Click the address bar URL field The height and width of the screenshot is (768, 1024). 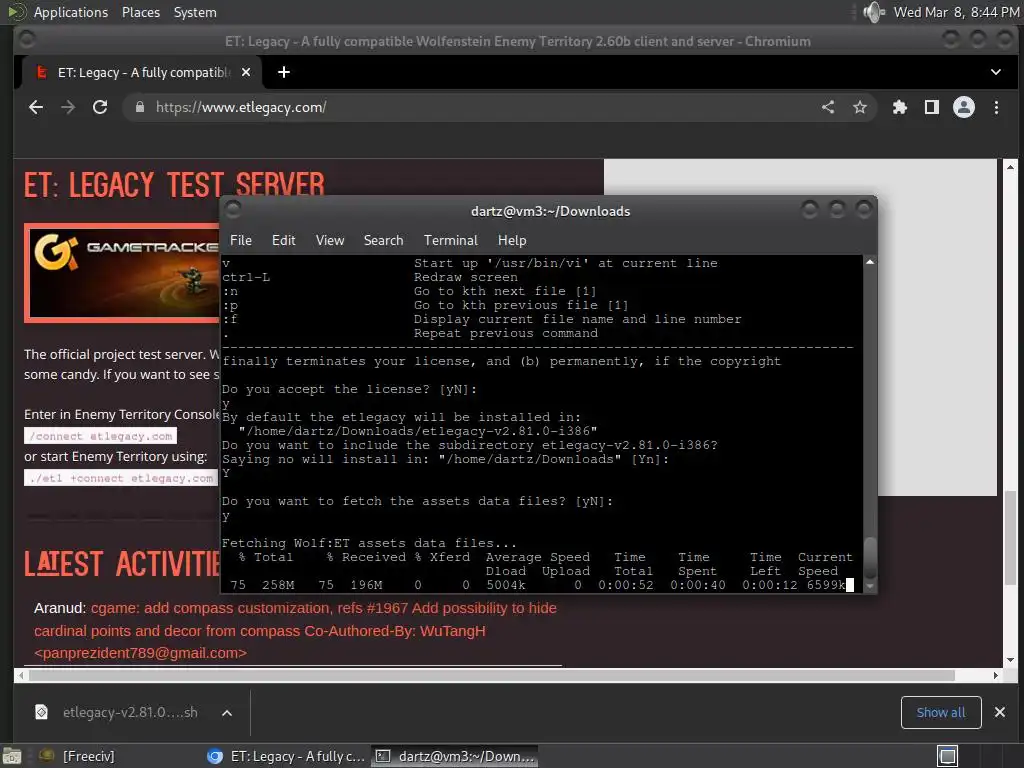pyautogui.click(x=483, y=107)
